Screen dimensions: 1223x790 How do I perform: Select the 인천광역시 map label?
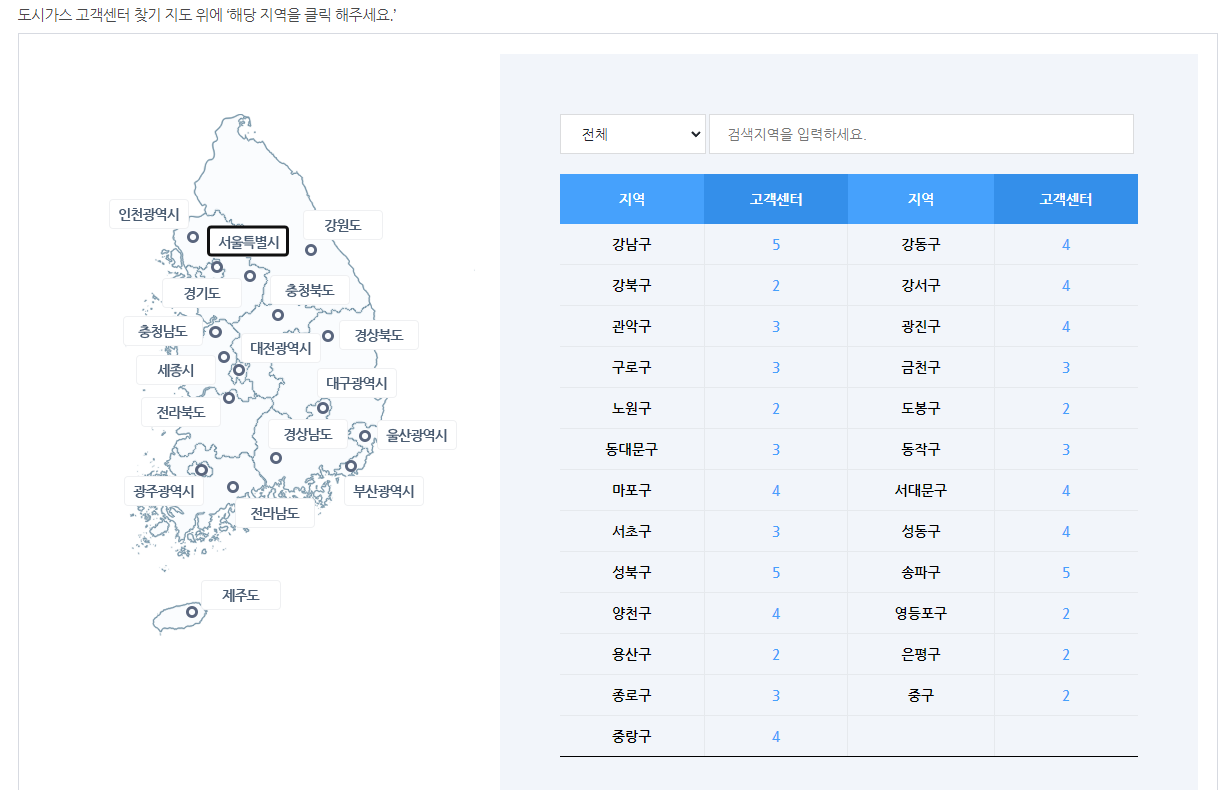click(149, 215)
